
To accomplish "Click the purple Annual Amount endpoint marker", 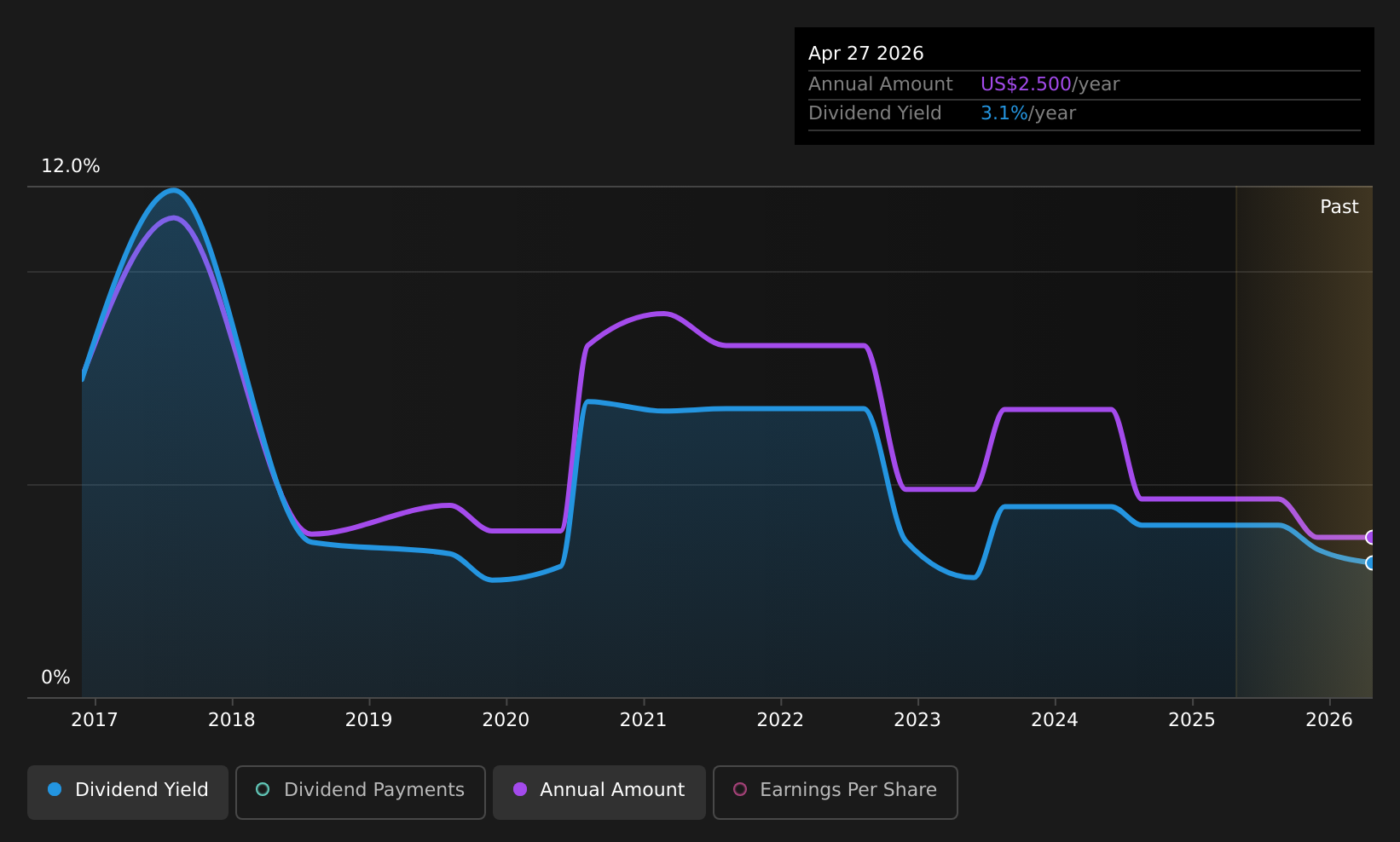I will click(x=1371, y=537).
